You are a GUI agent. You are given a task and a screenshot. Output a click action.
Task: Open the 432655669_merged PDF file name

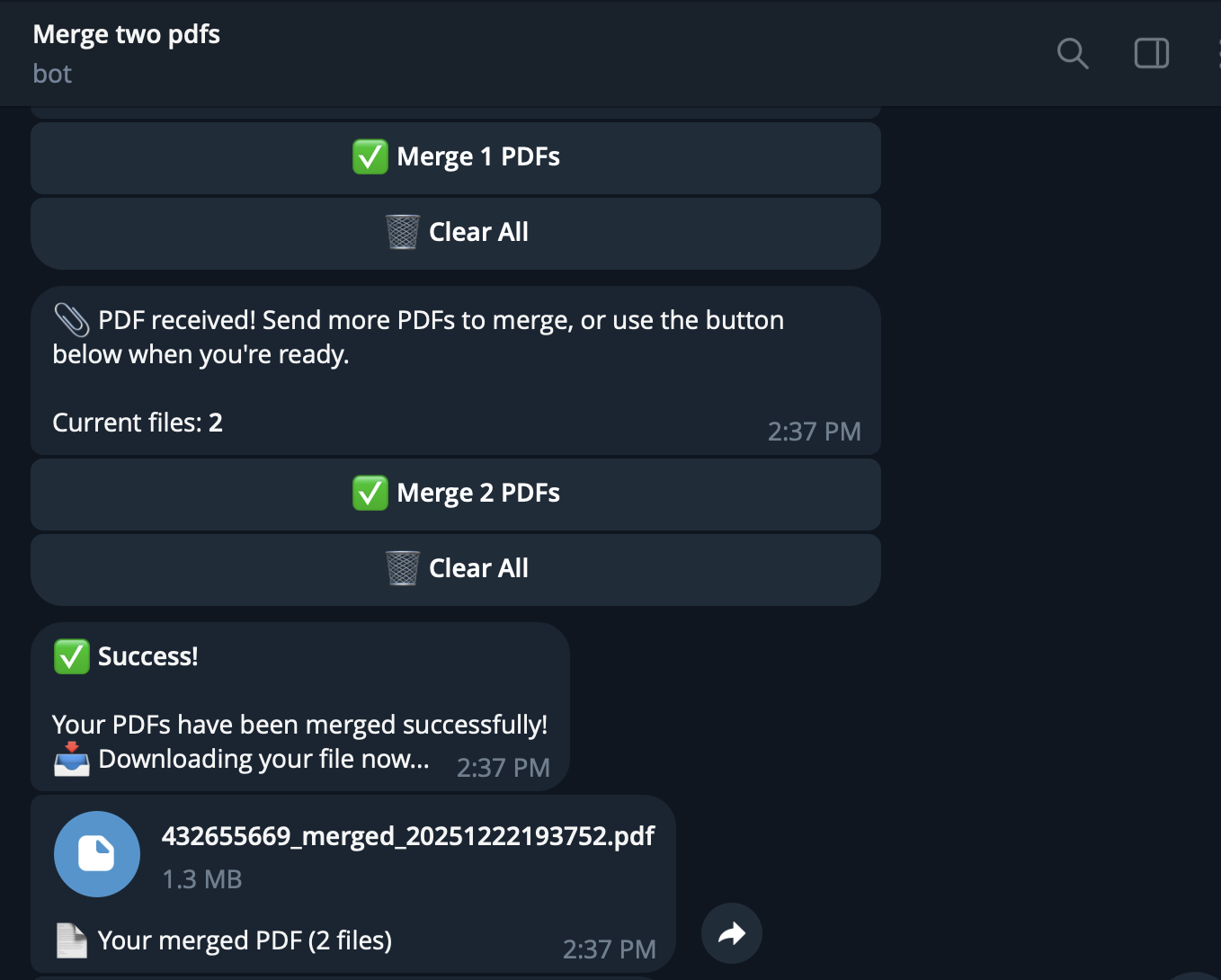coord(408,836)
